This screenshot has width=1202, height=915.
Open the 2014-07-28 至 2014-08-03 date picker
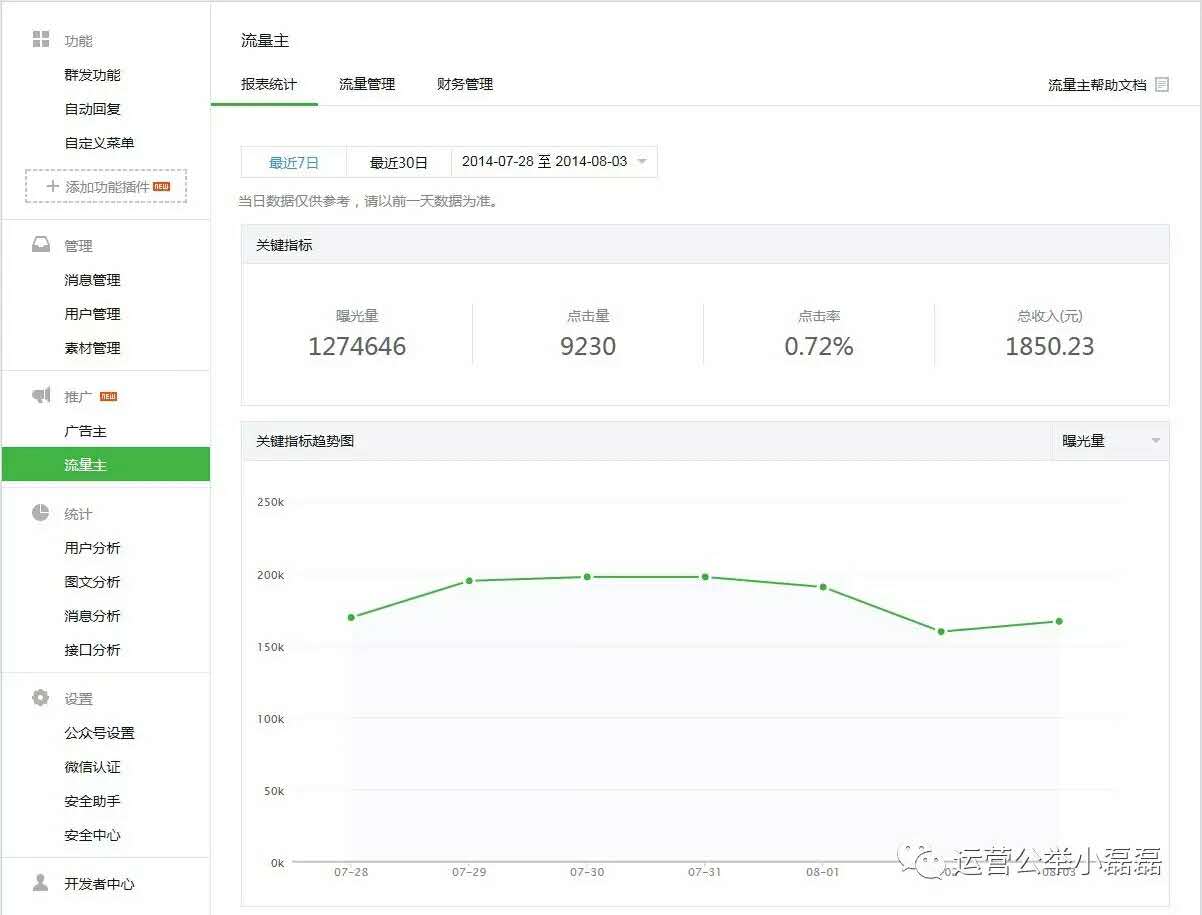point(554,162)
